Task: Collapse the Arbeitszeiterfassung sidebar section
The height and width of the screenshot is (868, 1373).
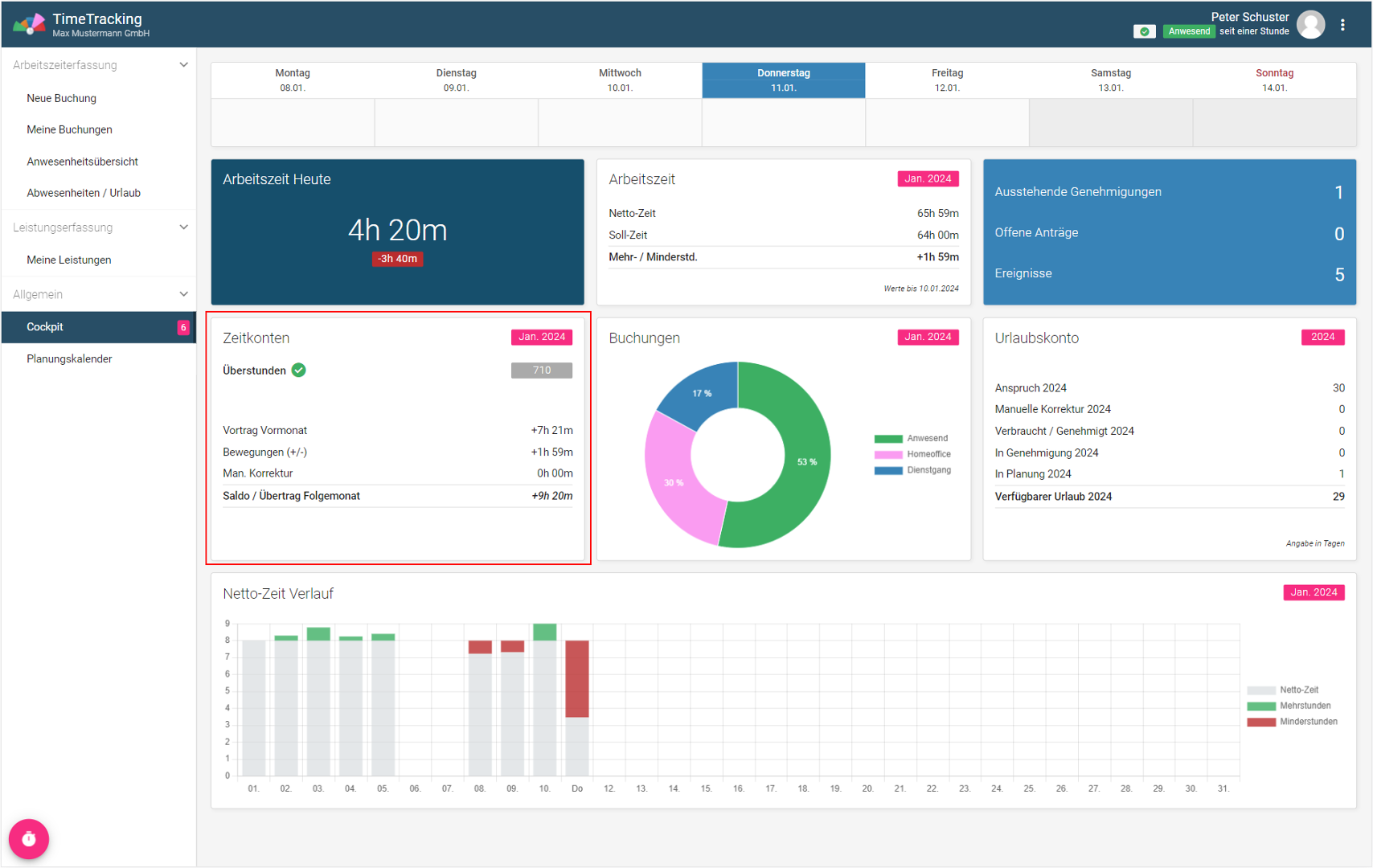Action: point(183,65)
